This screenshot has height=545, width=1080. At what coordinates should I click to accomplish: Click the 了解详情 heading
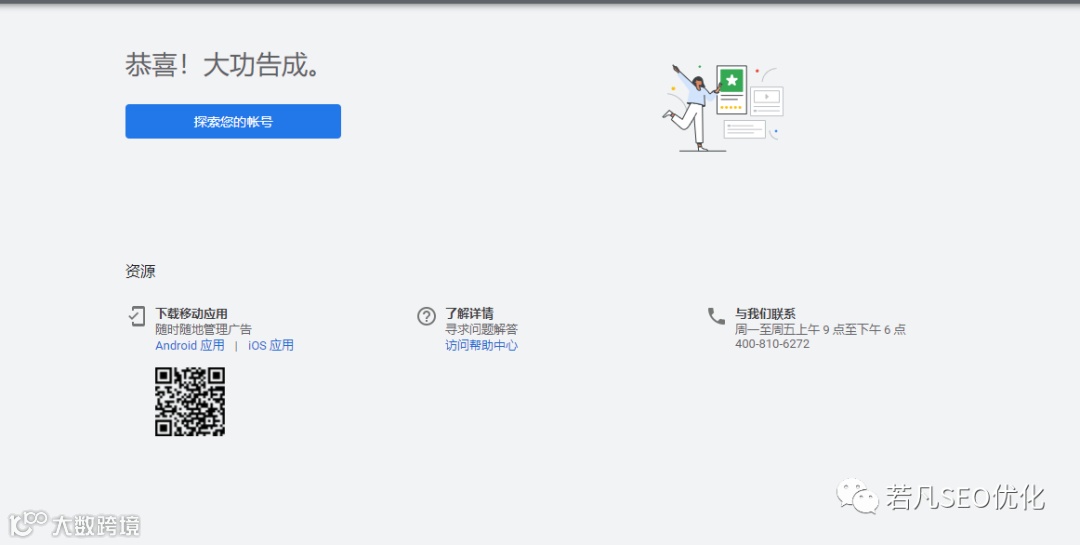tap(469, 313)
